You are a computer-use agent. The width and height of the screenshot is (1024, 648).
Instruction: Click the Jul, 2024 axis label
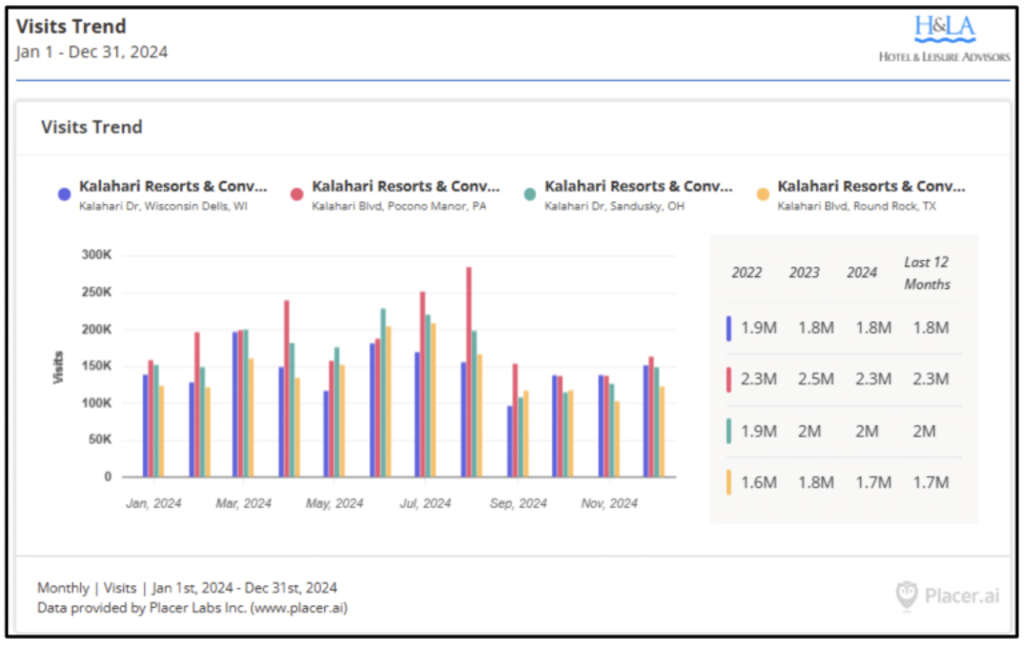point(427,504)
